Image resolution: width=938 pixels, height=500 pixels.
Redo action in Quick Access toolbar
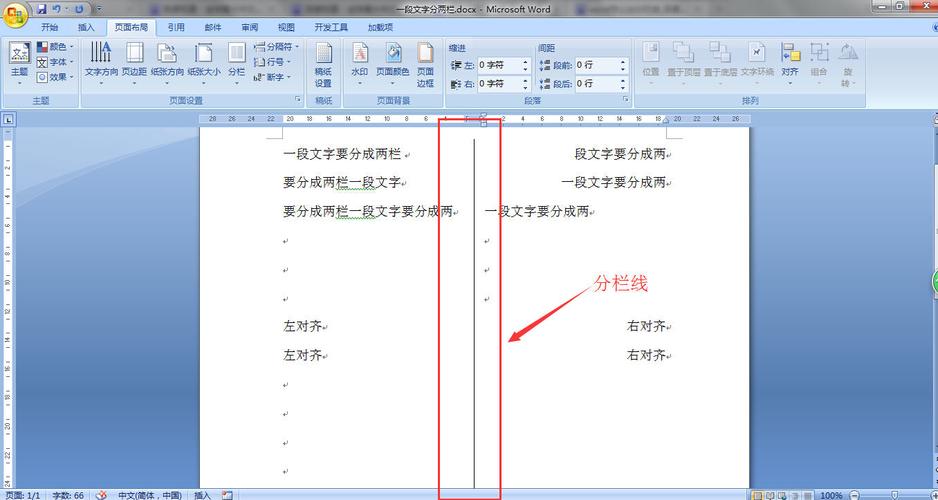tap(79, 9)
